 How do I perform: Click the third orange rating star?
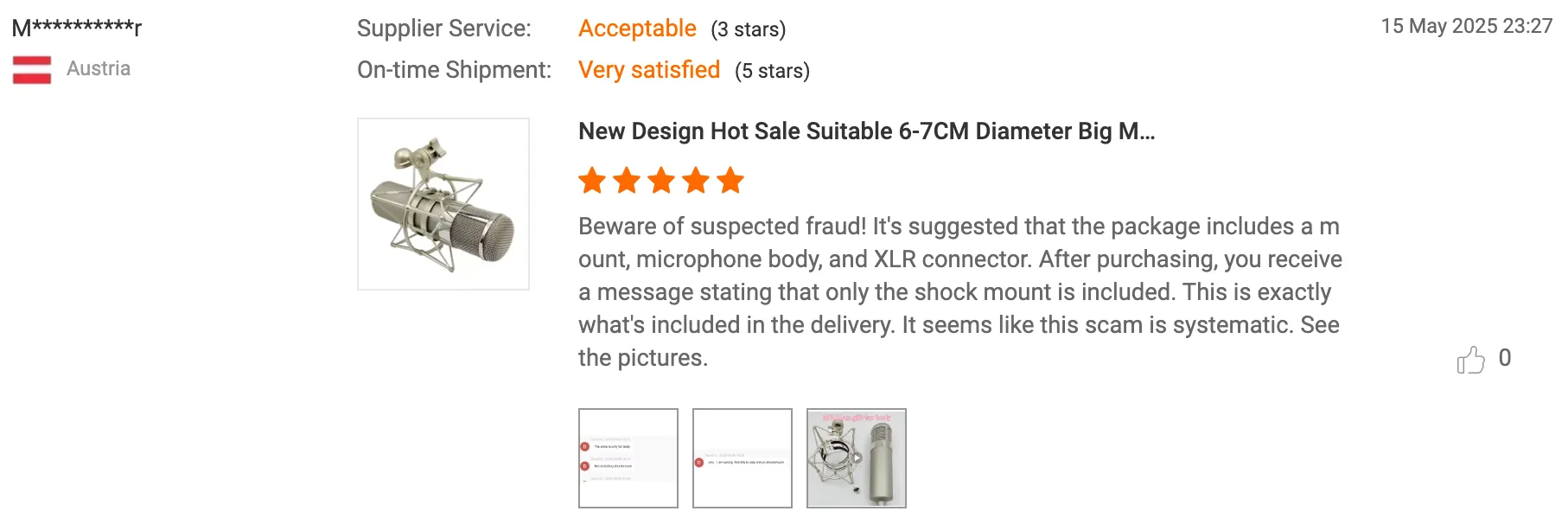tap(661, 181)
